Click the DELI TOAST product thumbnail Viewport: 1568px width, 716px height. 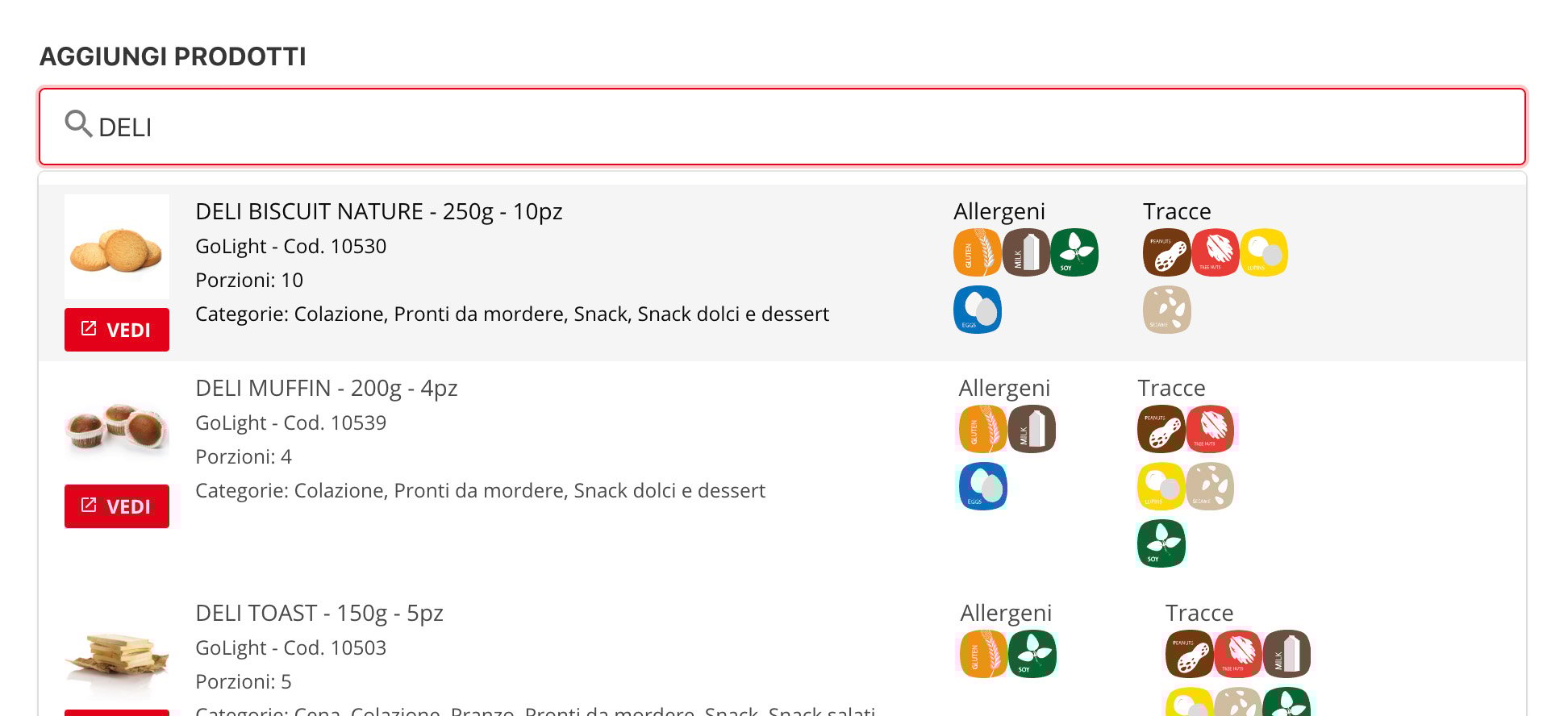coord(117,653)
